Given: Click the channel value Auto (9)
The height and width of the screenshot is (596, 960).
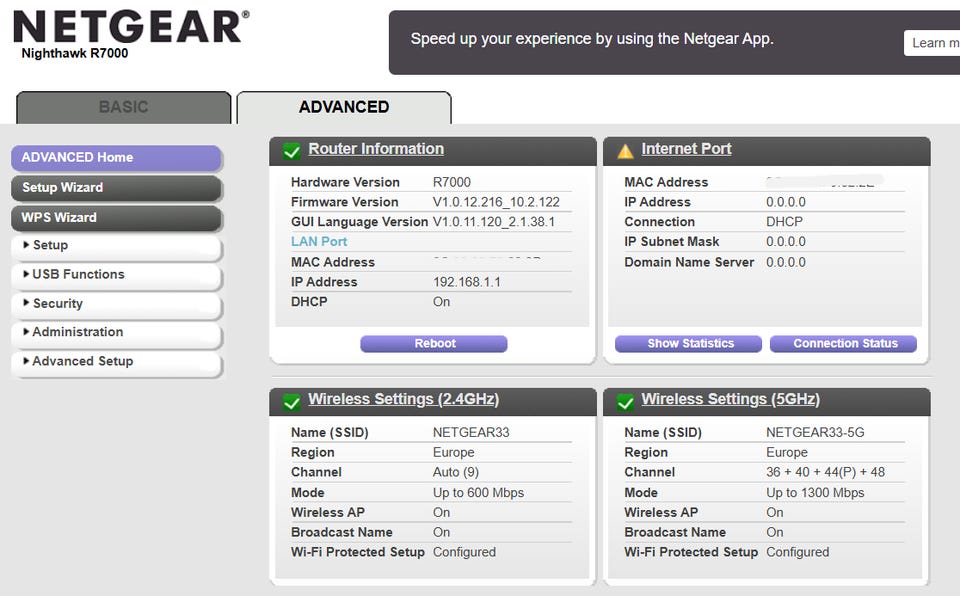Looking at the screenshot, I should tap(456, 472).
